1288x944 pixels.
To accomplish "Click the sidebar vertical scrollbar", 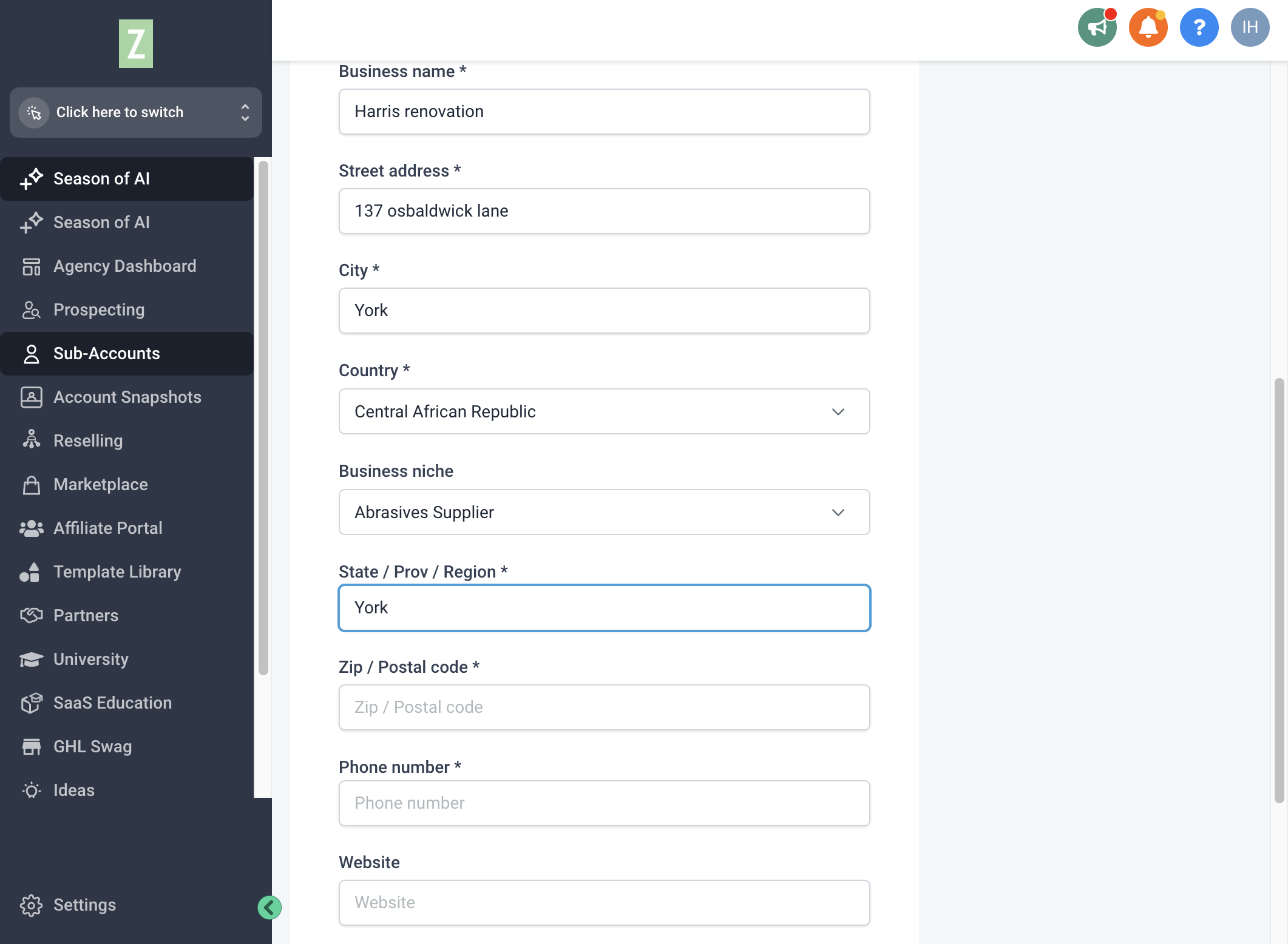I will 263,417.
